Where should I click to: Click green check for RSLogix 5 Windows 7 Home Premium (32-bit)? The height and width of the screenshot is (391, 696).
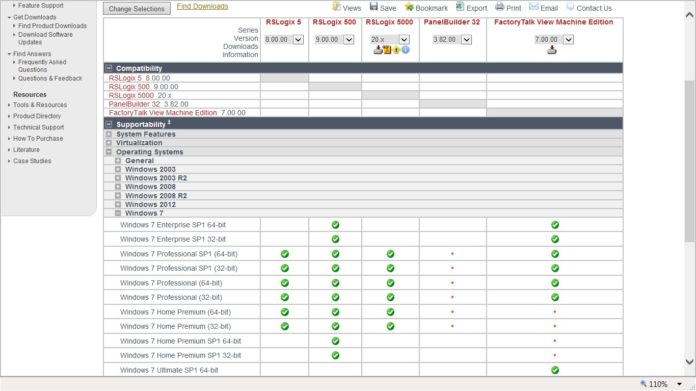[285, 326]
